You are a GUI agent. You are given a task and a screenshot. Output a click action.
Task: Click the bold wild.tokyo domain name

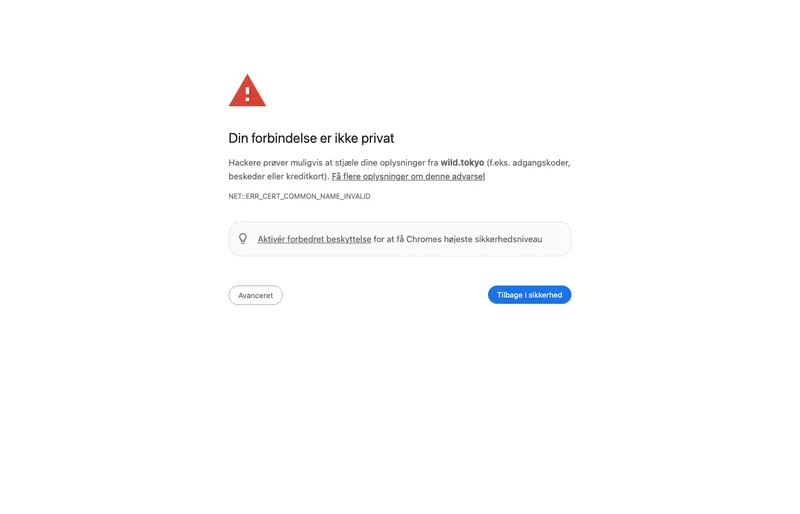(x=462, y=162)
